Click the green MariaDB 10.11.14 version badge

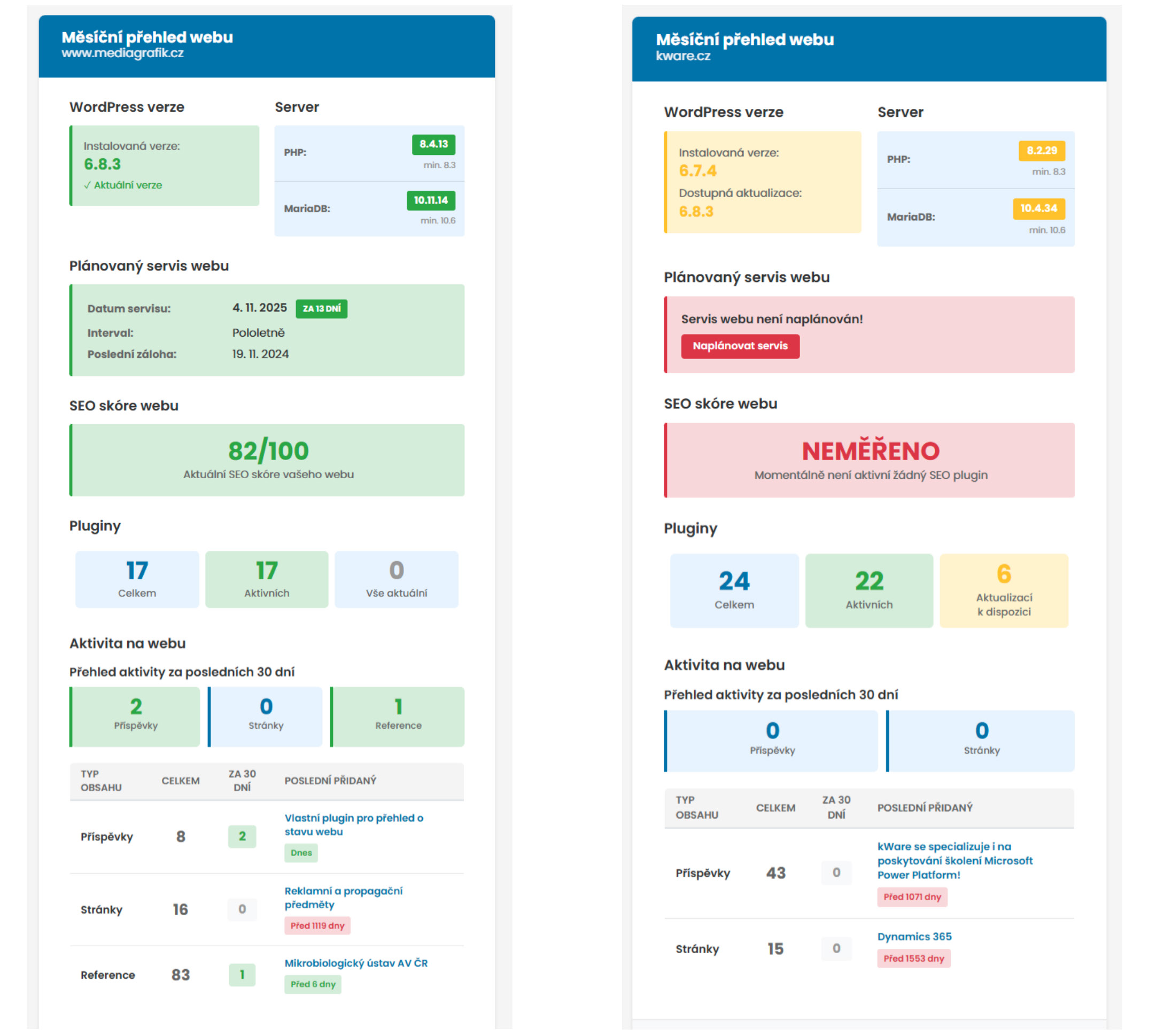(430, 200)
